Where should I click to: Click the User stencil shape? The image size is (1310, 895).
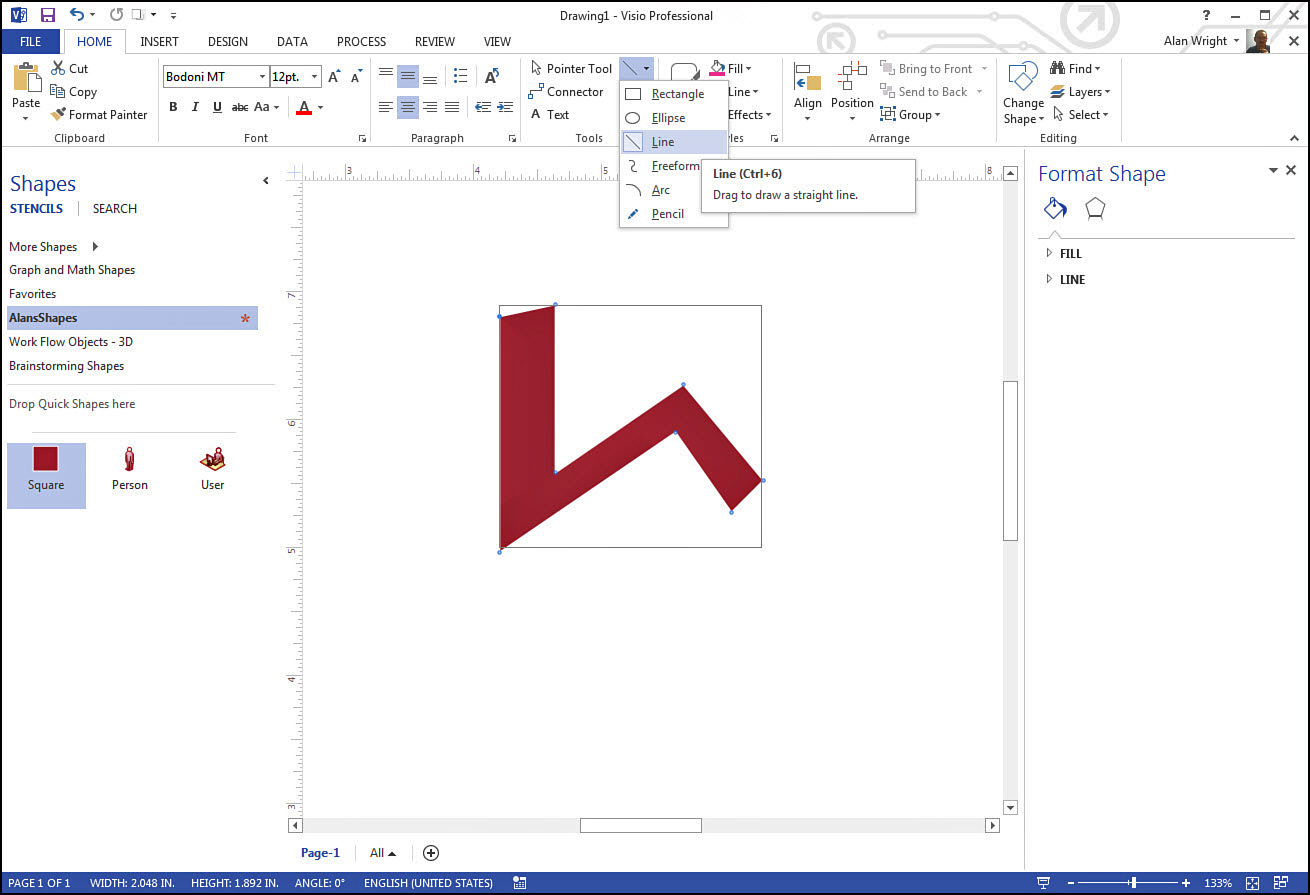coord(212,470)
